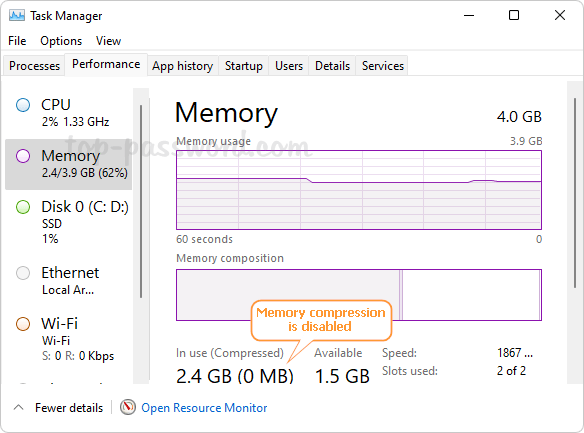Click the sidebar device list scrollbar
The width and height of the screenshot is (584, 433).
point(141,201)
